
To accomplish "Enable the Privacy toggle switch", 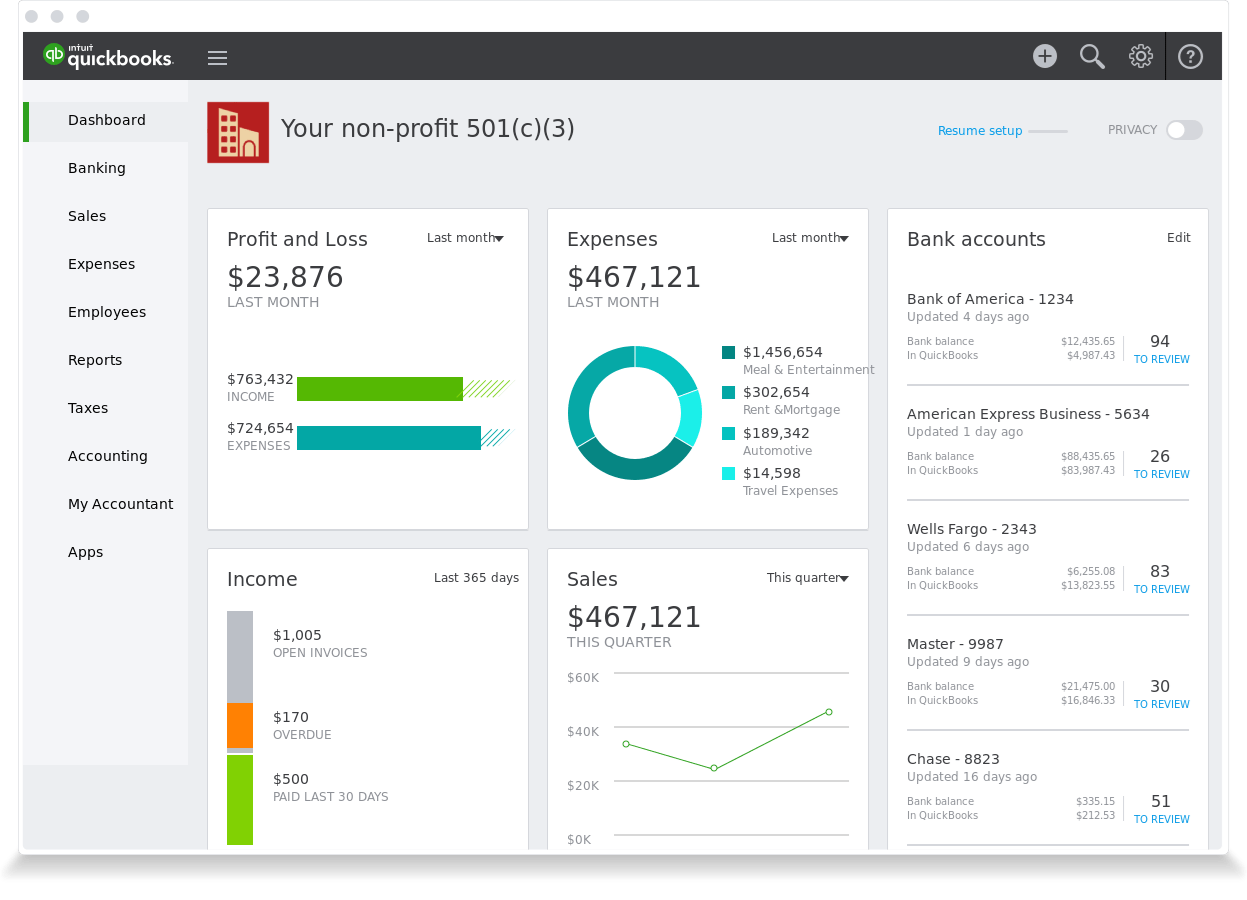I will point(1184,130).
